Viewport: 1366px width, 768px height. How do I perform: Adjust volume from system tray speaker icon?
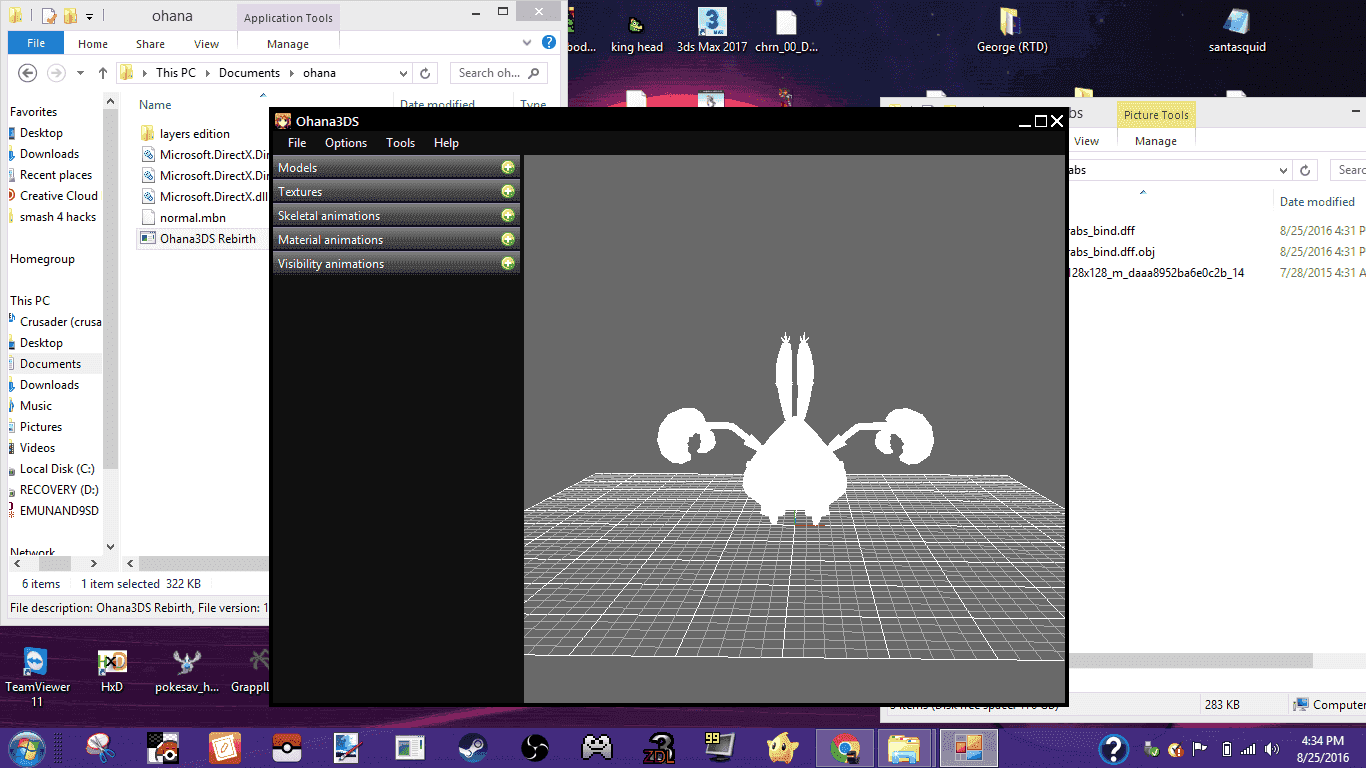tap(1271, 748)
